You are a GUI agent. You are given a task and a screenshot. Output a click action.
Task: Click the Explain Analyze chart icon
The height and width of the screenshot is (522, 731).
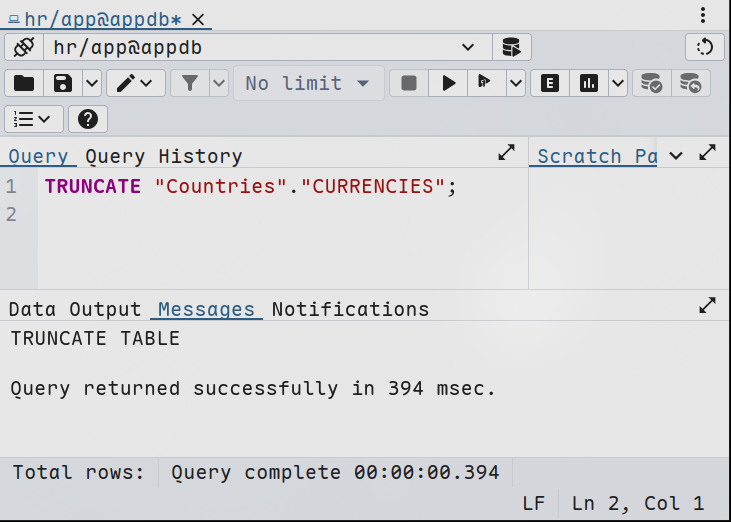pos(588,83)
